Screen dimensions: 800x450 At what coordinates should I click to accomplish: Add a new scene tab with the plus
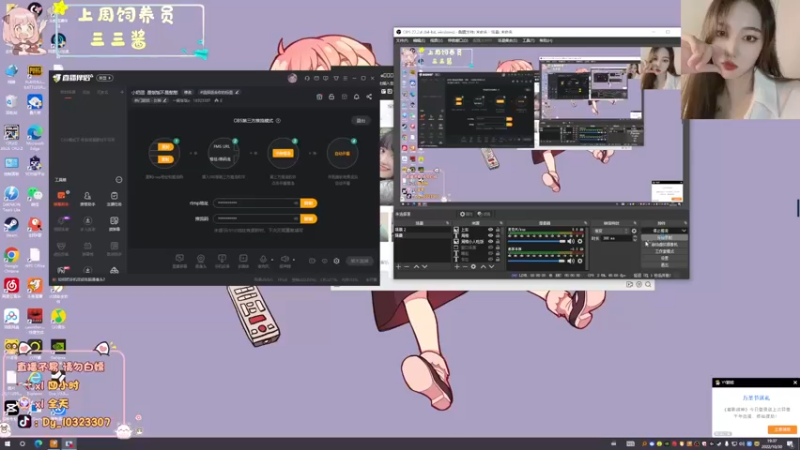click(122, 92)
